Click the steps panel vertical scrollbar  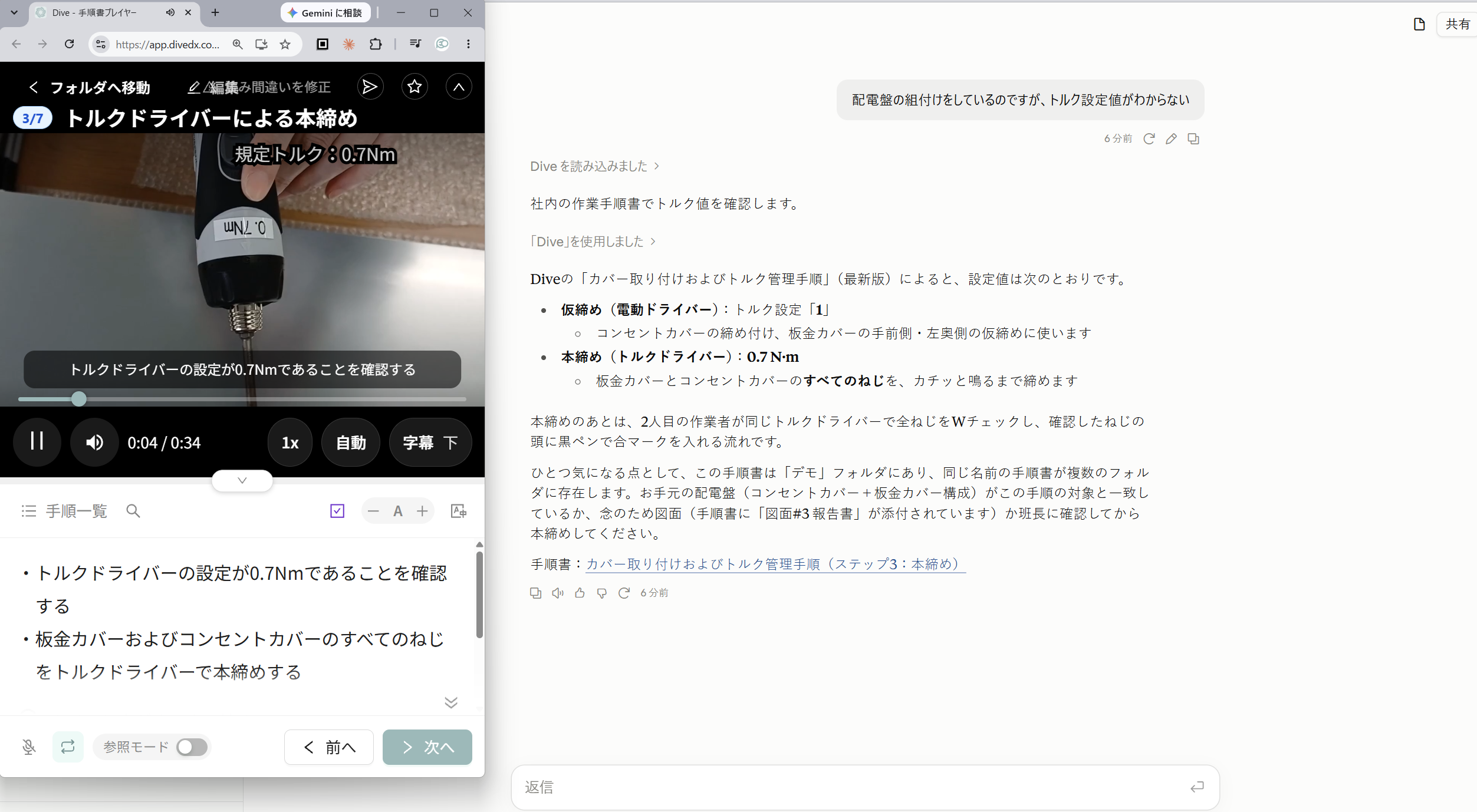point(479,595)
